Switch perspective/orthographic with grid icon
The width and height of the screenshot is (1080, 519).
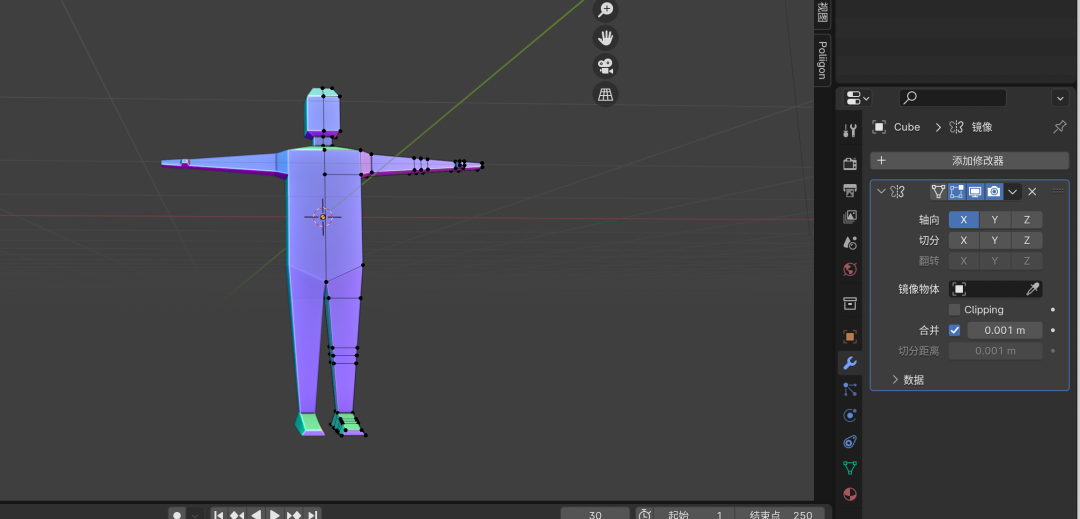[605, 94]
